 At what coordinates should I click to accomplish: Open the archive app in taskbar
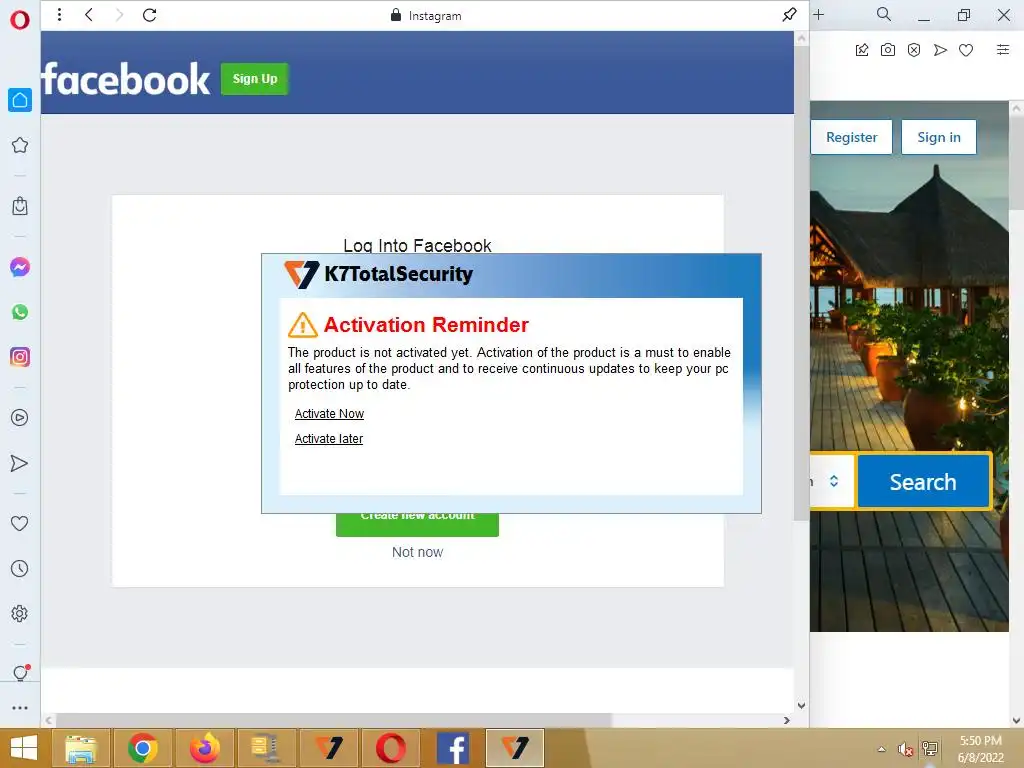point(266,748)
